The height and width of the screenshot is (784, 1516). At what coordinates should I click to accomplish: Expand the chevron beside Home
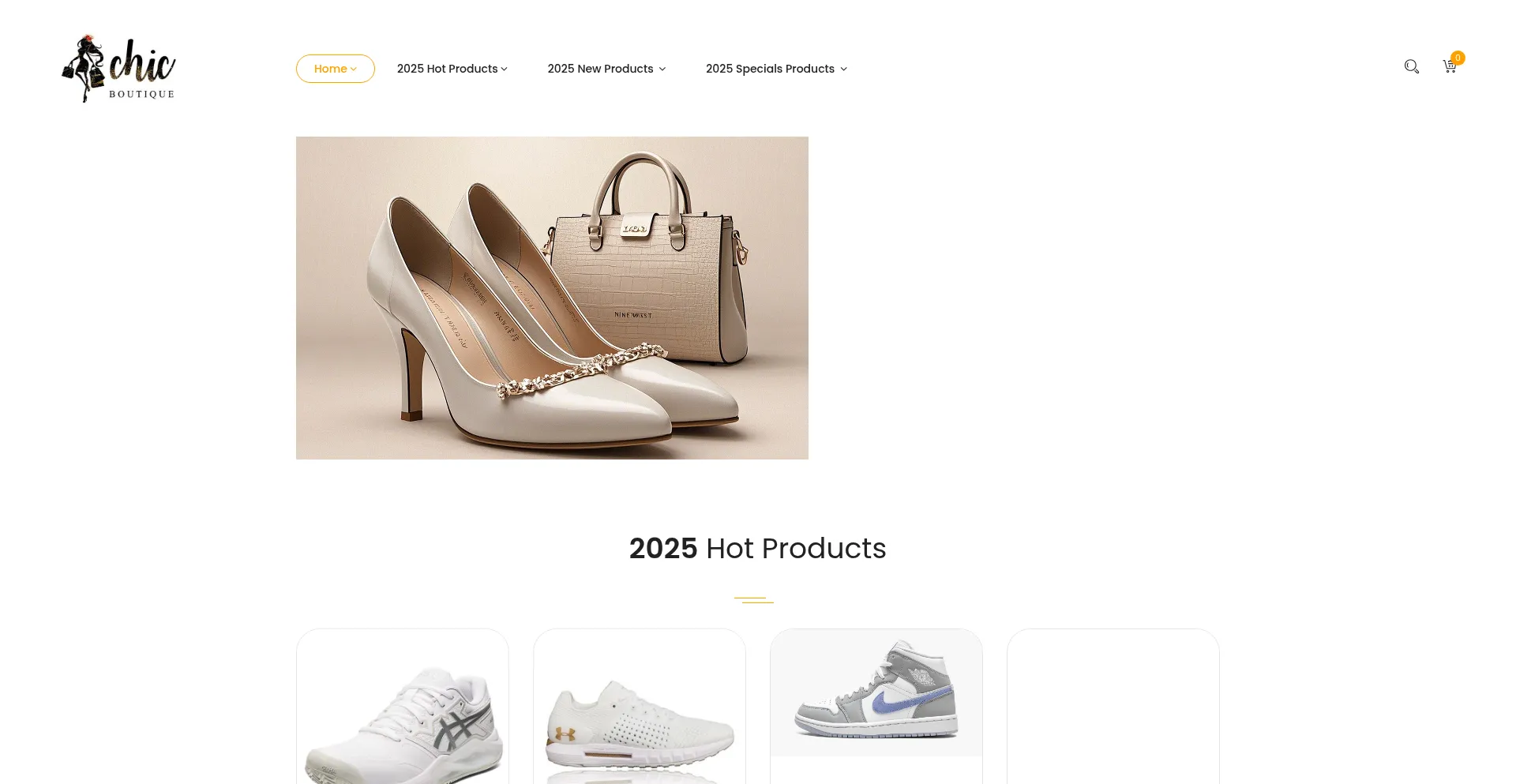354,69
